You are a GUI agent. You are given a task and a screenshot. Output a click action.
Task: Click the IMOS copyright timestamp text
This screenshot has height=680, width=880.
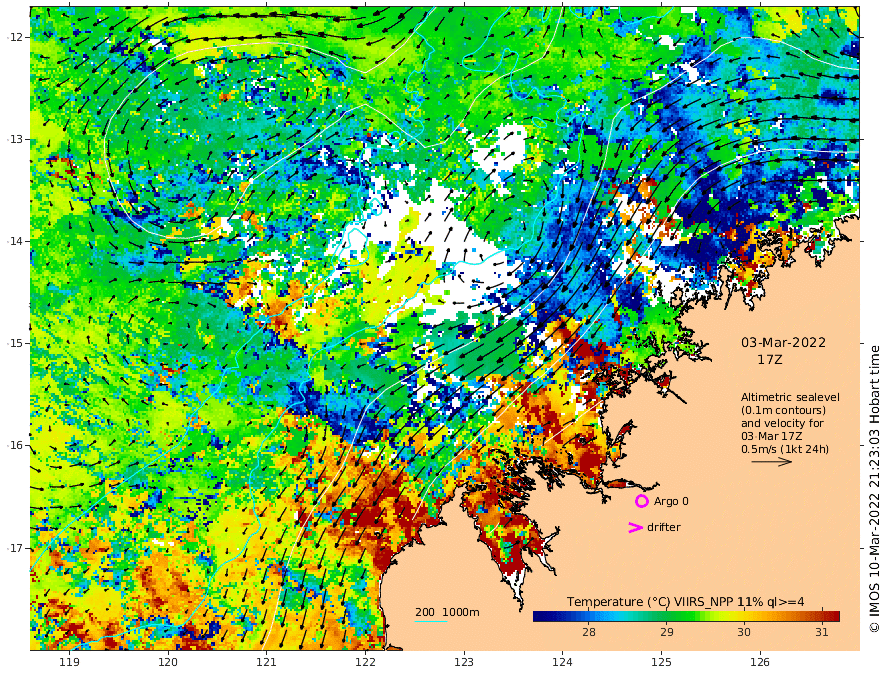874,489
